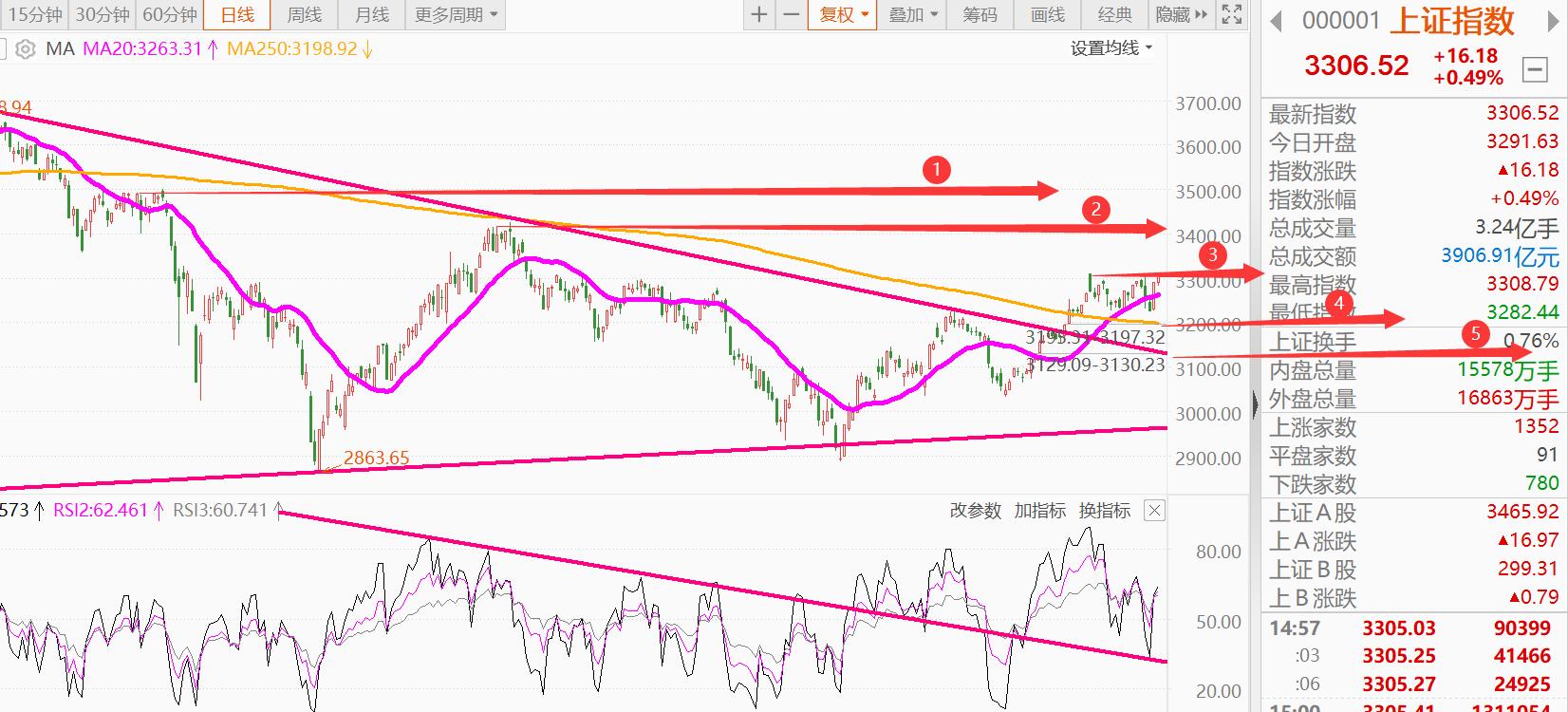The height and width of the screenshot is (712, 1568).
Task: Click 总成交额 3906.91亿元 value
Action: [x=1500, y=256]
